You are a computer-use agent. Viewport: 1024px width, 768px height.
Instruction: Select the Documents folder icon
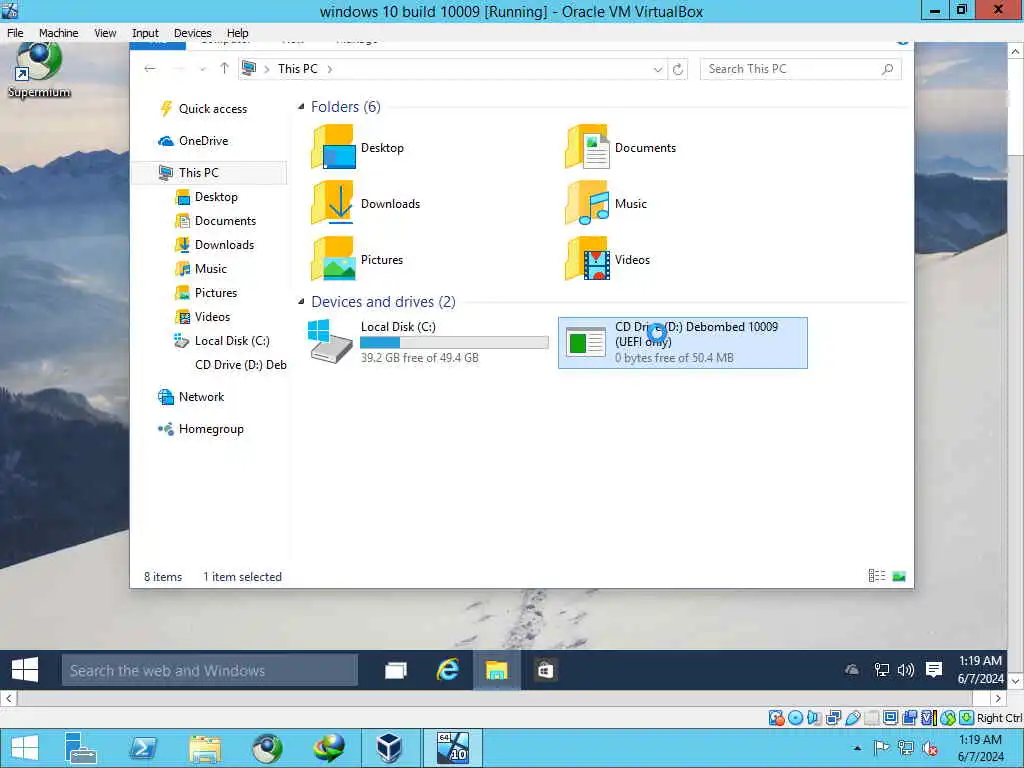[587, 148]
